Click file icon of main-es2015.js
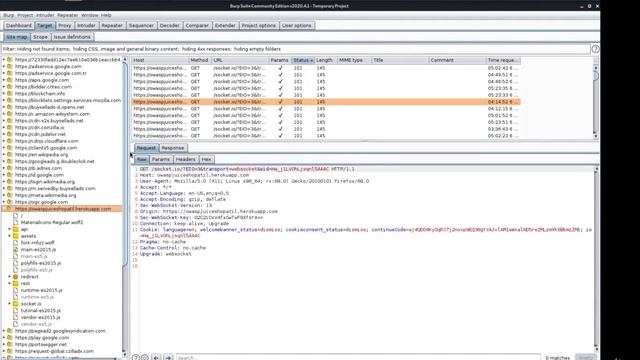 pos(16,249)
